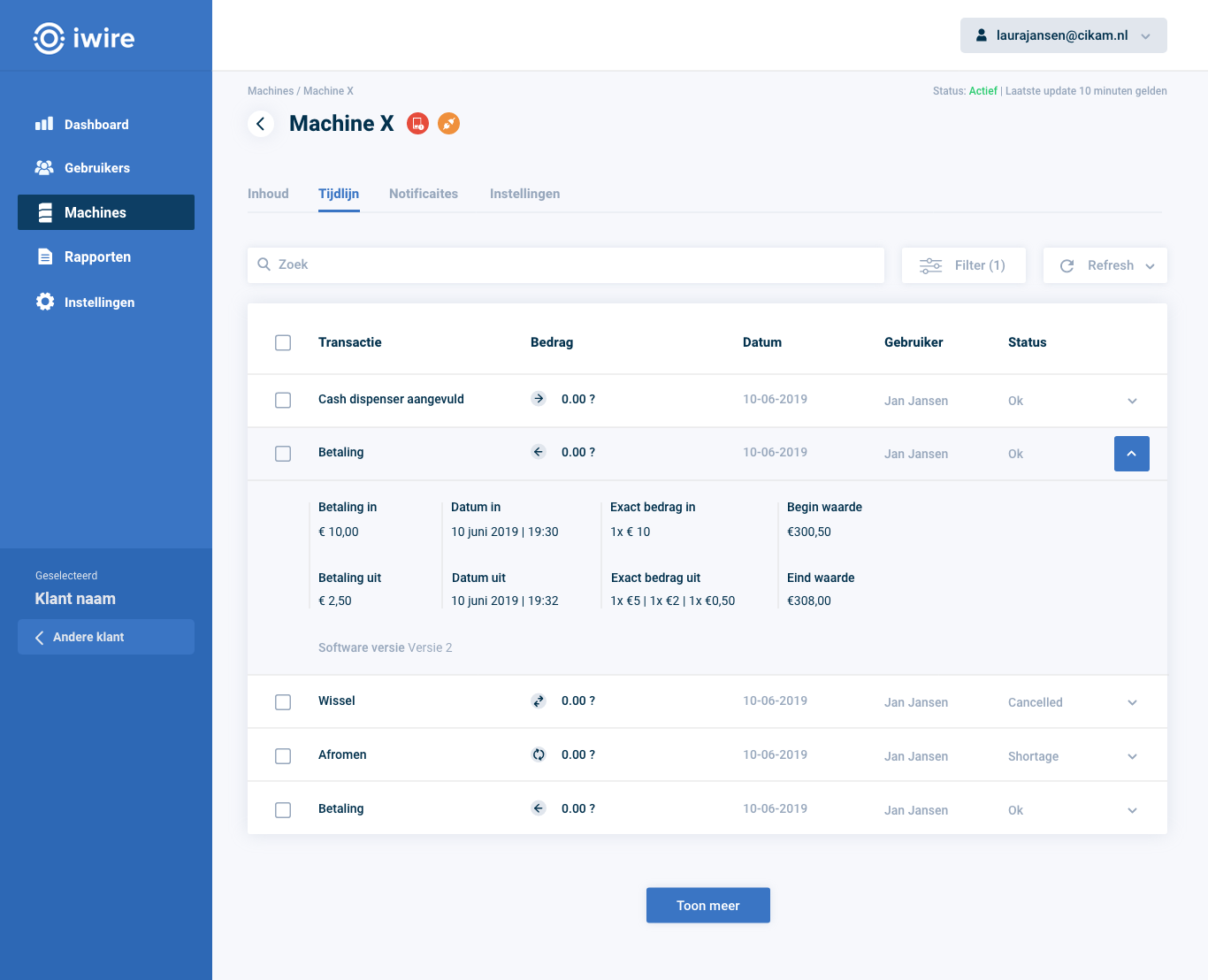Click the Actief status text
This screenshot has height=980, width=1208.
pos(983,91)
